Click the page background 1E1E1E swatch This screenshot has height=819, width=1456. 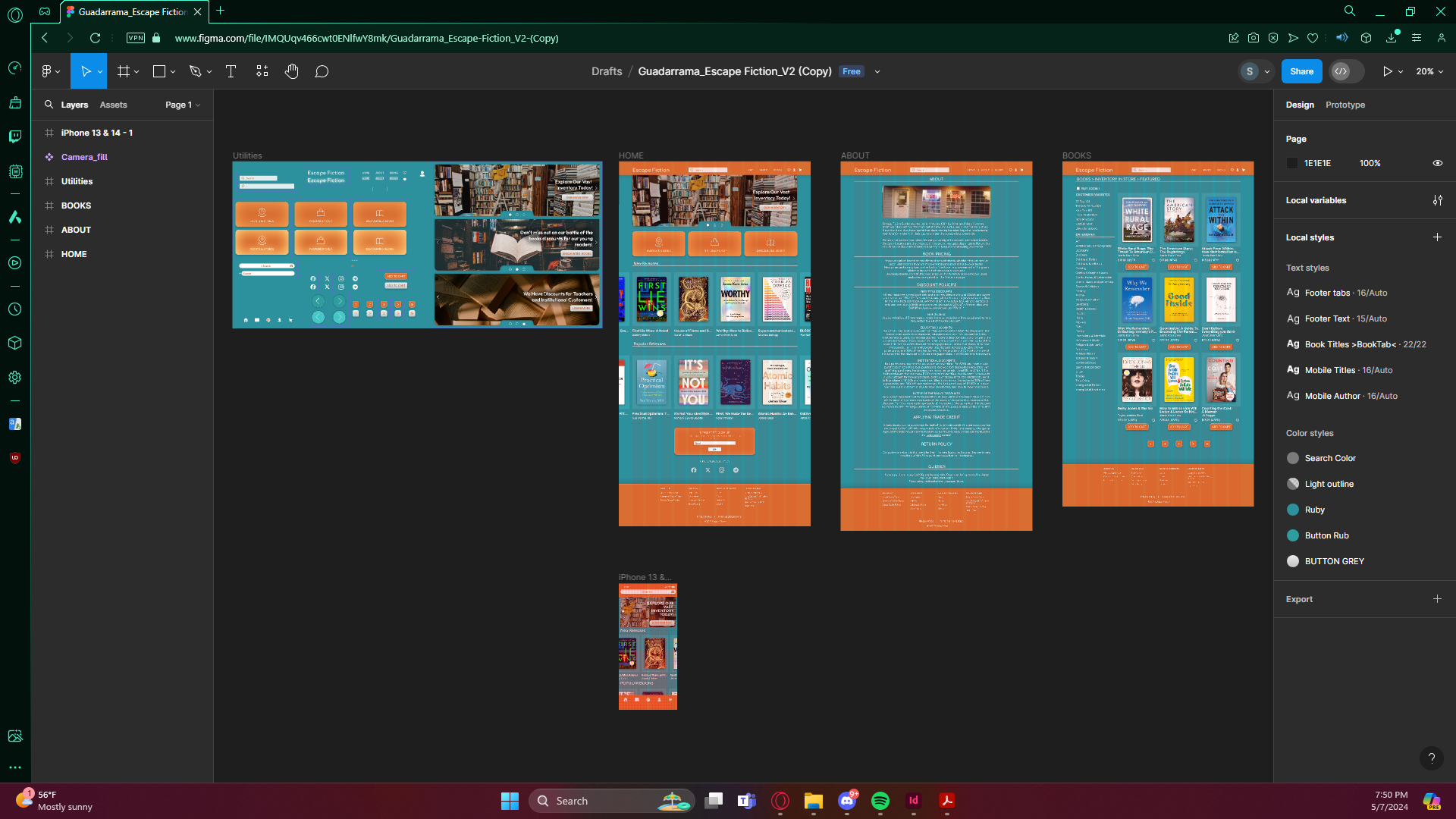tap(1292, 163)
